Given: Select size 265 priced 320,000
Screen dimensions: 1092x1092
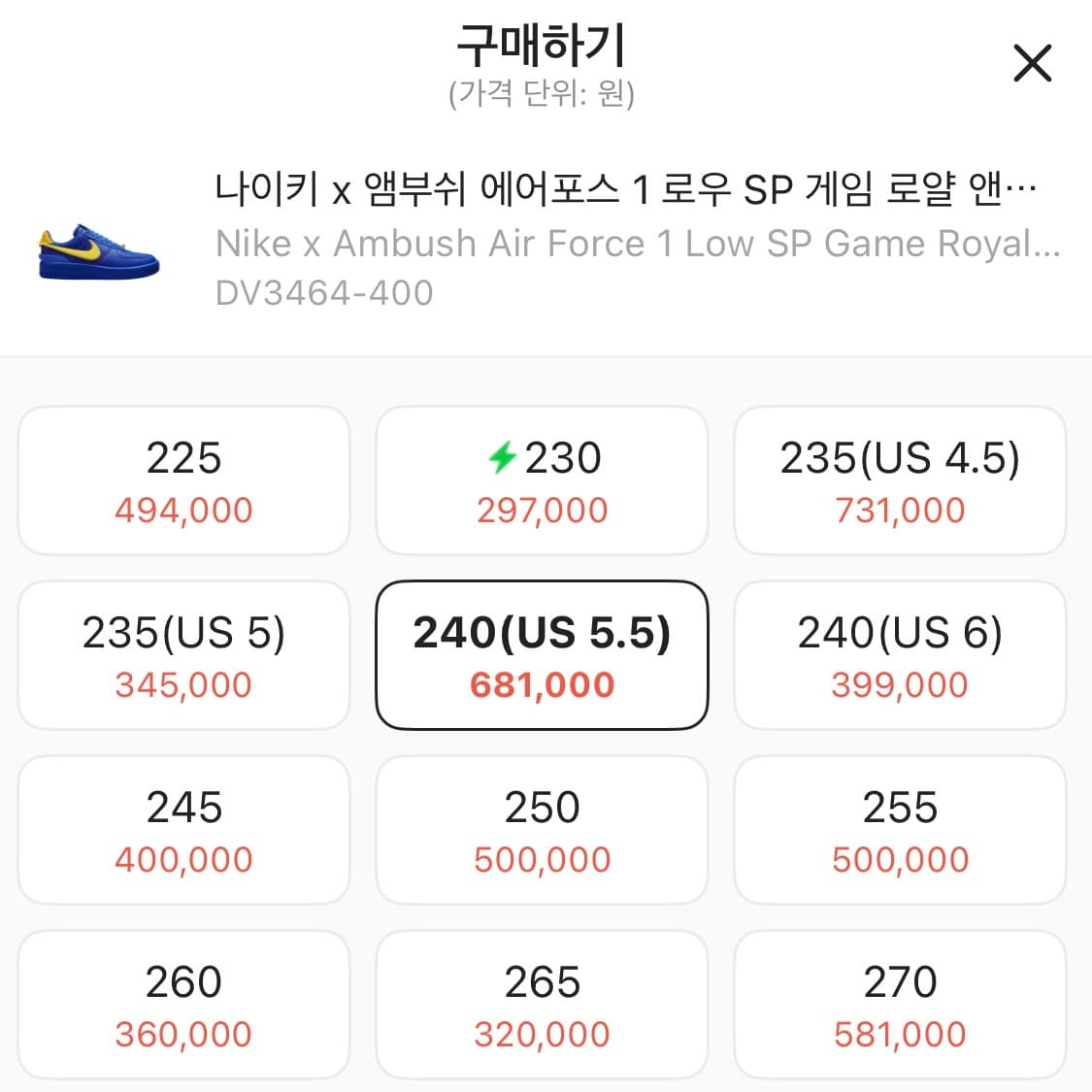Looking at the screenshot, I should [542, 1005].
